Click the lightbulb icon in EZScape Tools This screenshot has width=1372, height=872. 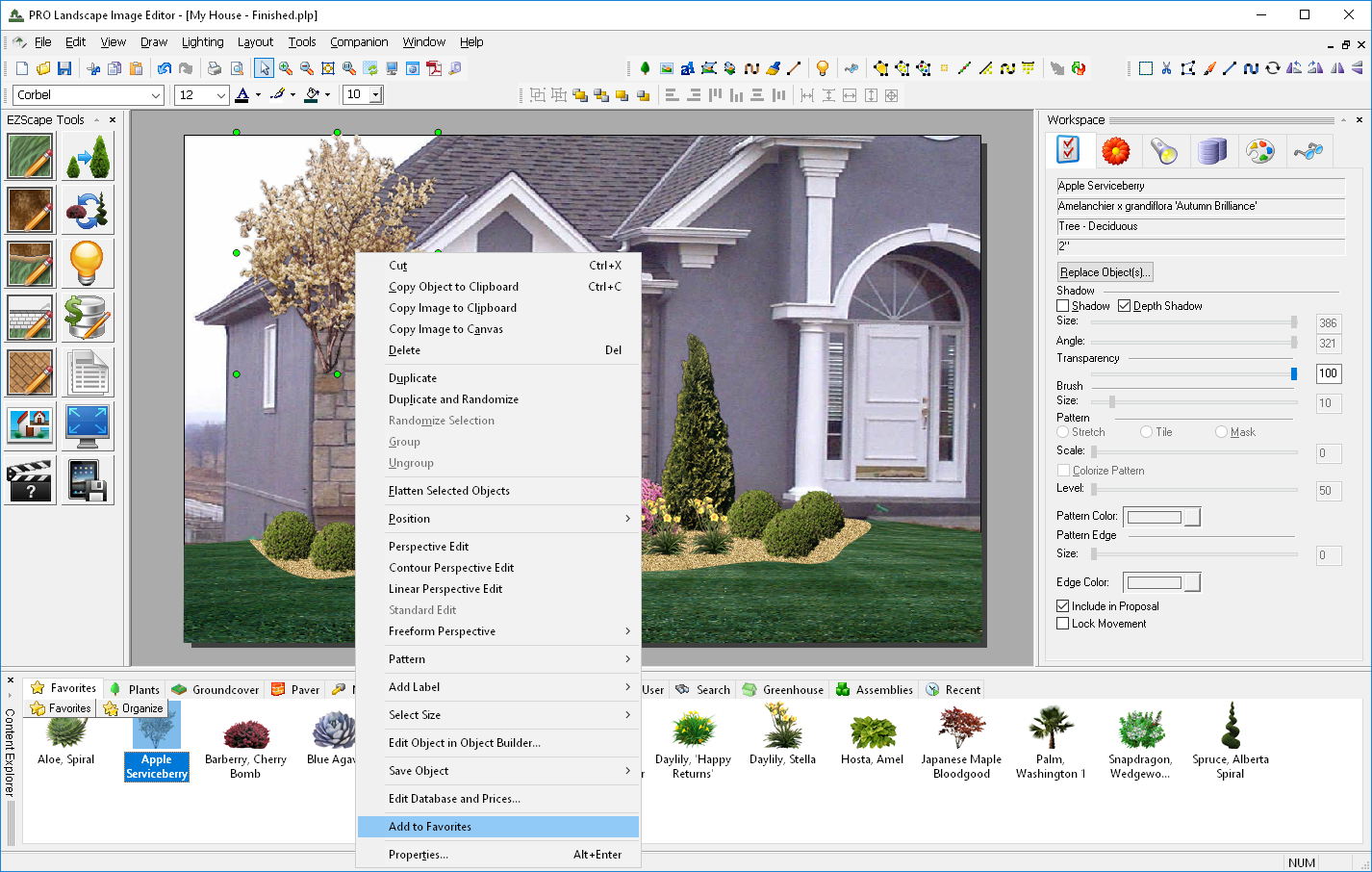tap(87, 263)
